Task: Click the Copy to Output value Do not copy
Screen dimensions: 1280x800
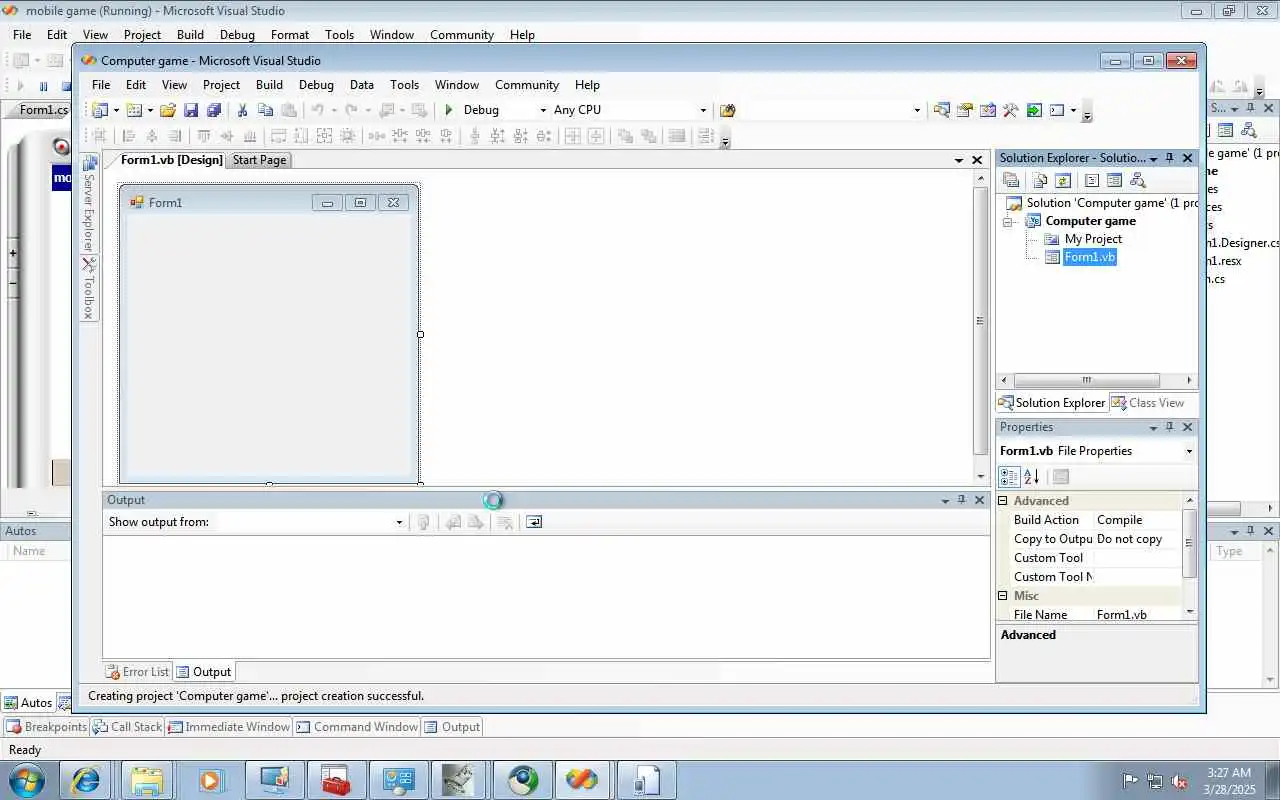Action: [1138, 539]
